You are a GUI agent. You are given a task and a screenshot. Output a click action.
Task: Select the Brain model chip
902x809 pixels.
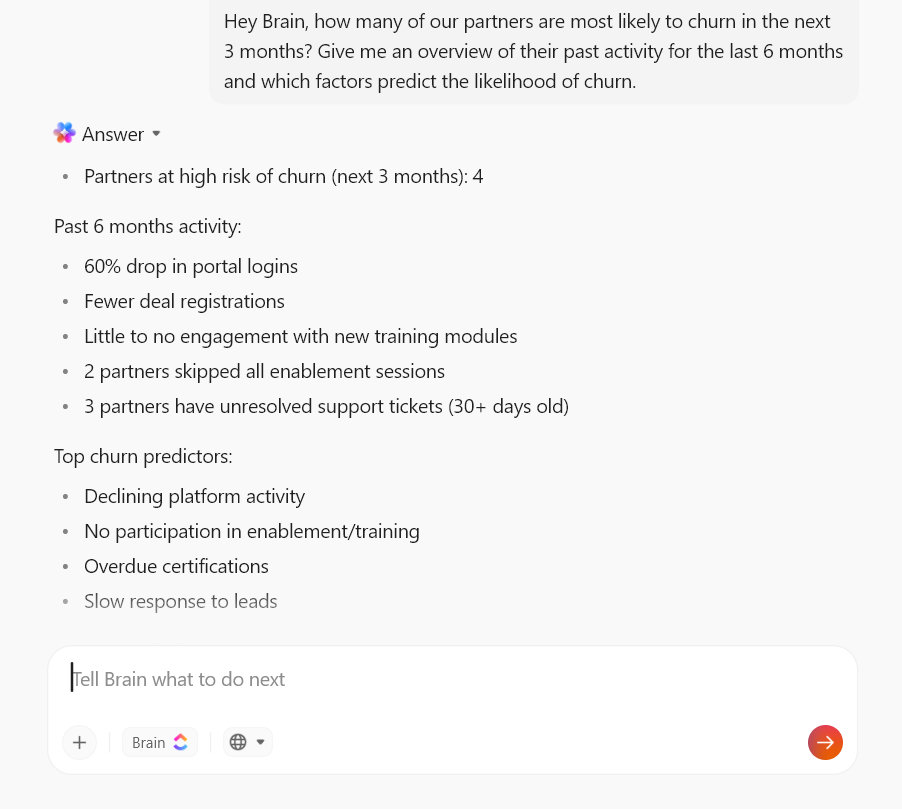click(x=159, y=742)
